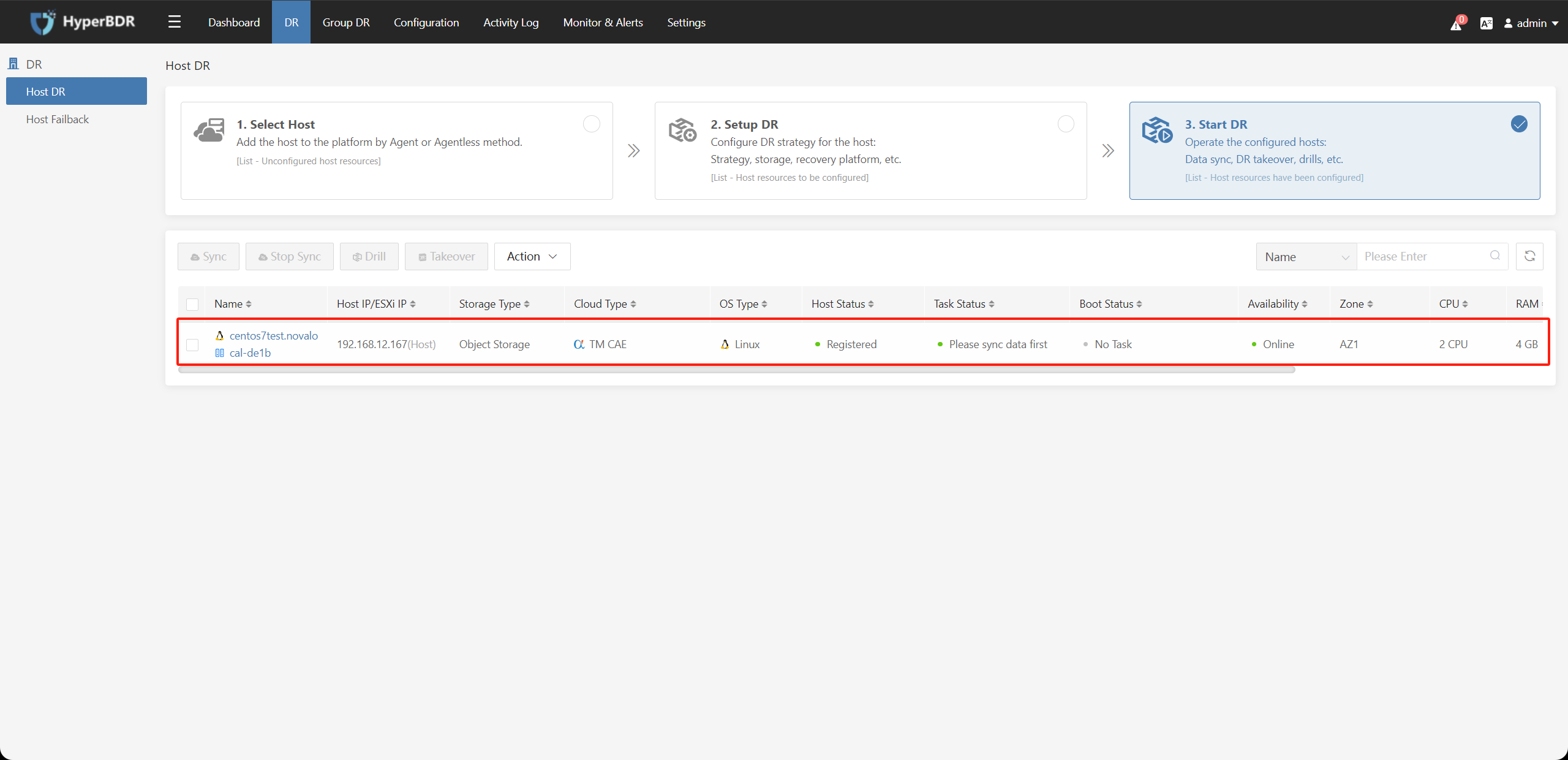Click the 1. Select Host step card title
Screen dimensions: 1568x760
276,124
